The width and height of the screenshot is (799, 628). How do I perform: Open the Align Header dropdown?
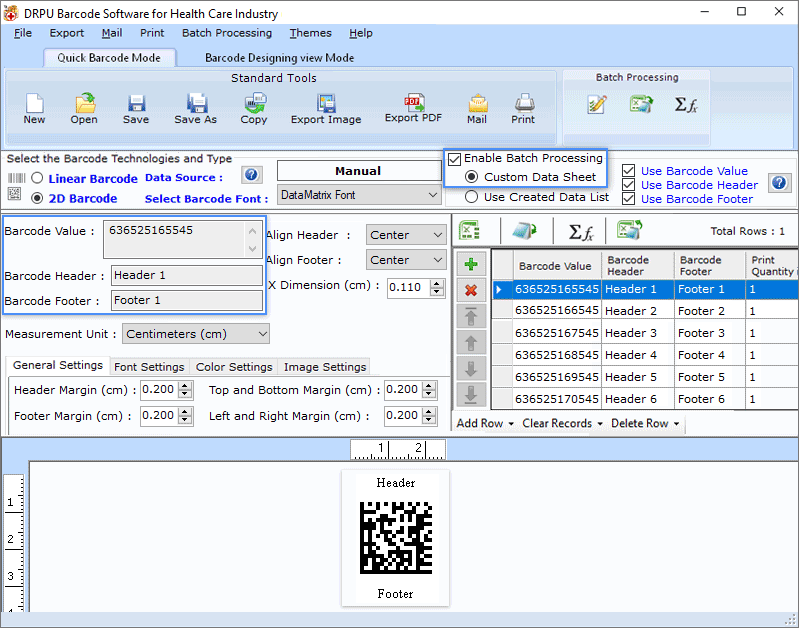[406, 235]
